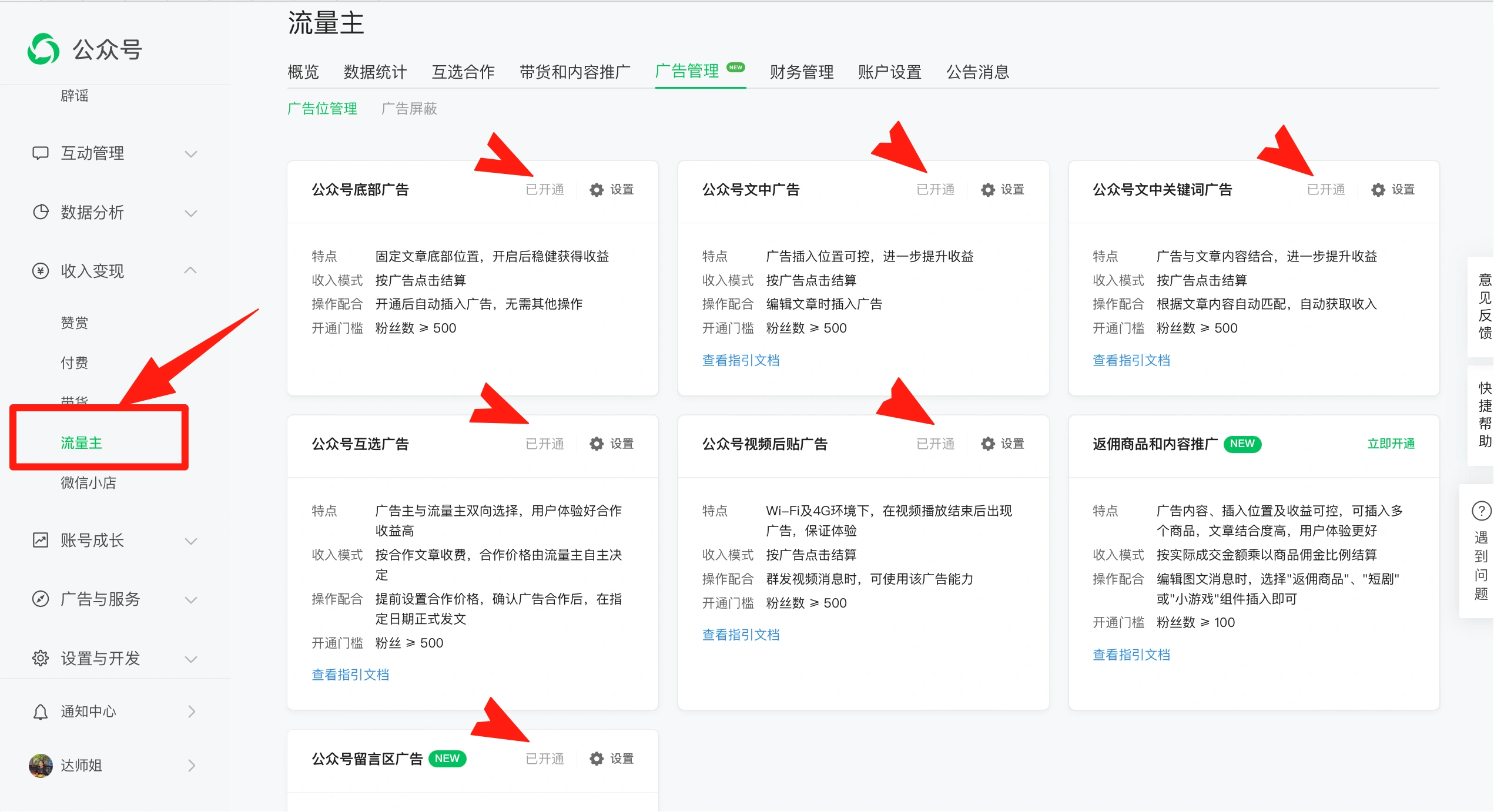The image size is (1494, 812).
Task: Click the 遇到问题 question mark icon
Action: 1480,511
